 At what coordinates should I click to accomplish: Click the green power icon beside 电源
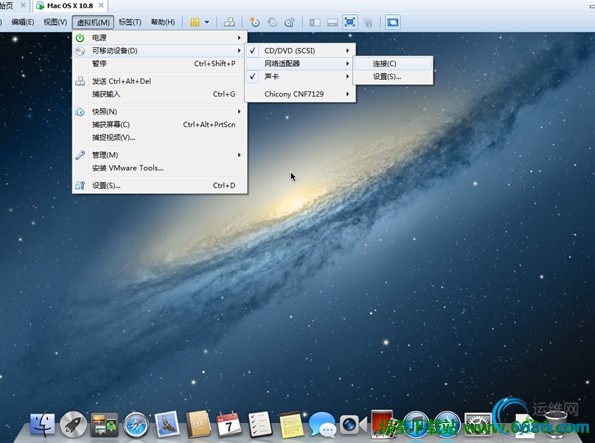80,38
